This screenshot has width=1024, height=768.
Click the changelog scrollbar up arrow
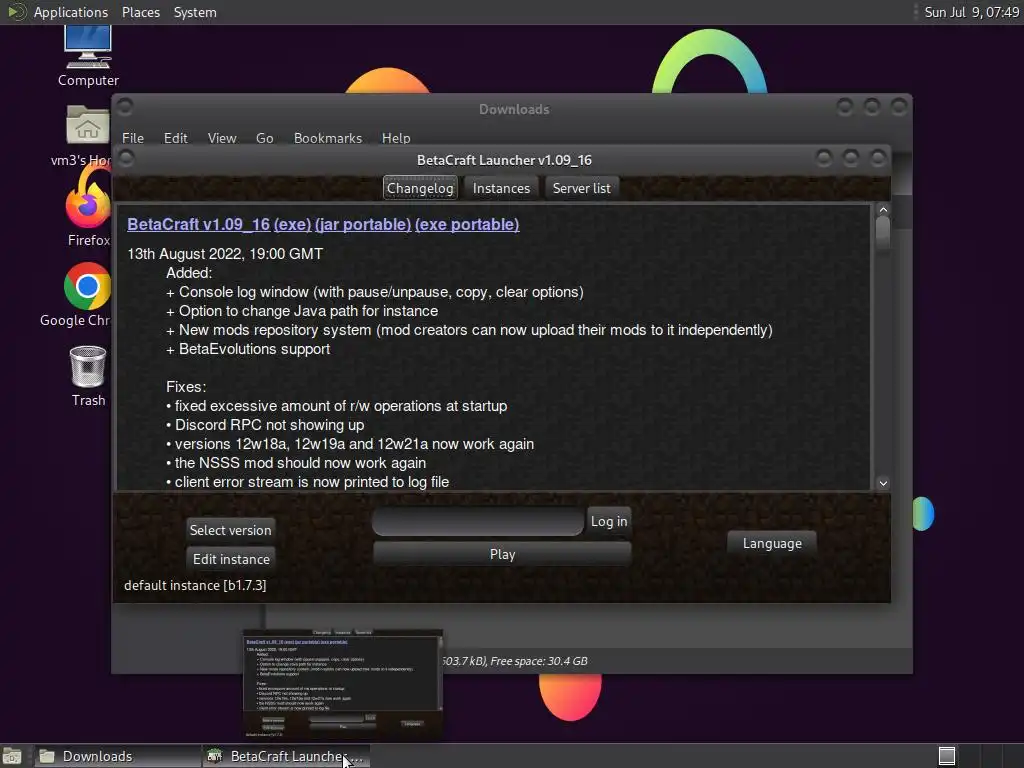883,210
